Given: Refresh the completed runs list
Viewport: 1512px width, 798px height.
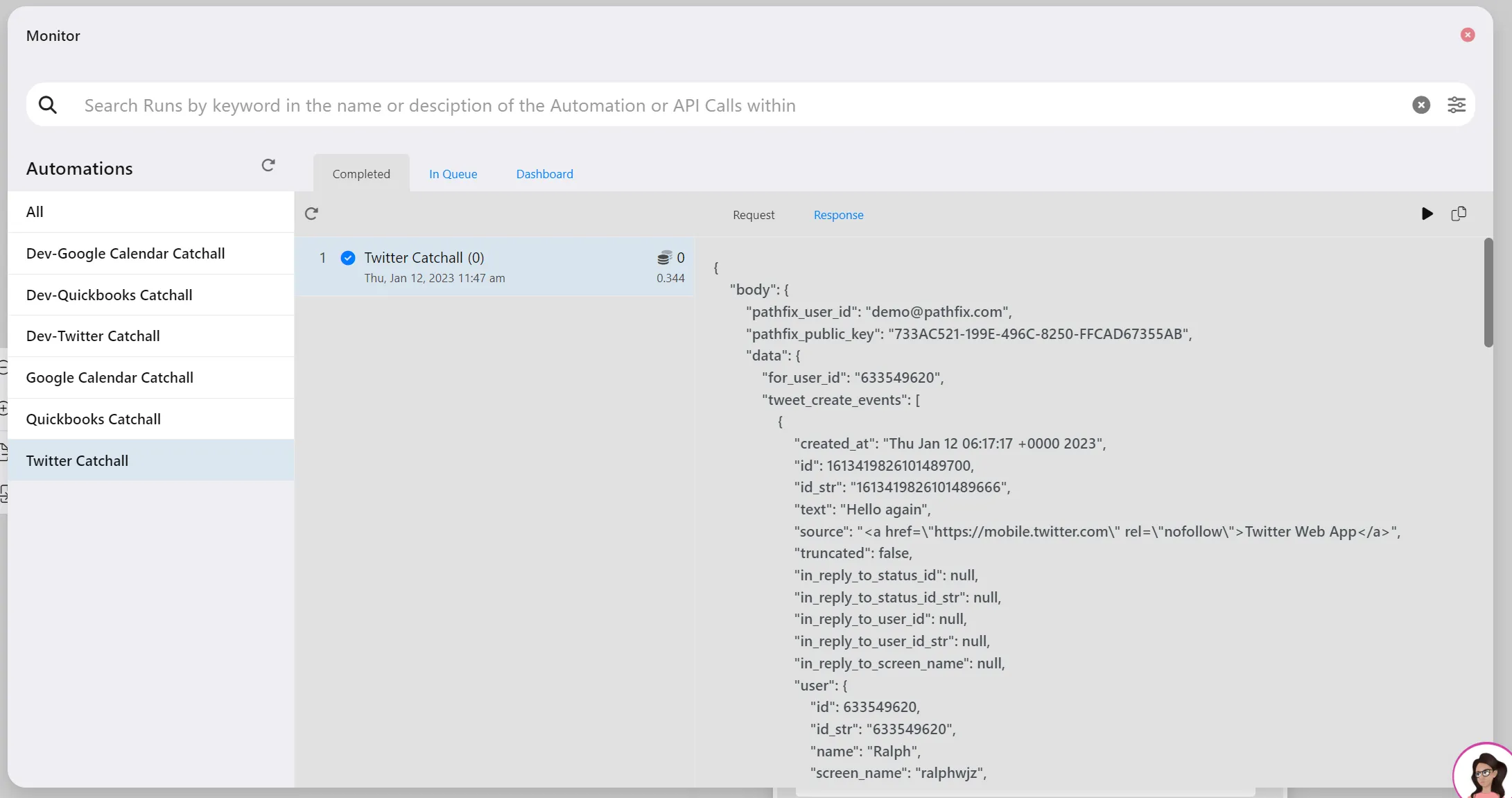Looking at the screenshot, I should [311, 214].
